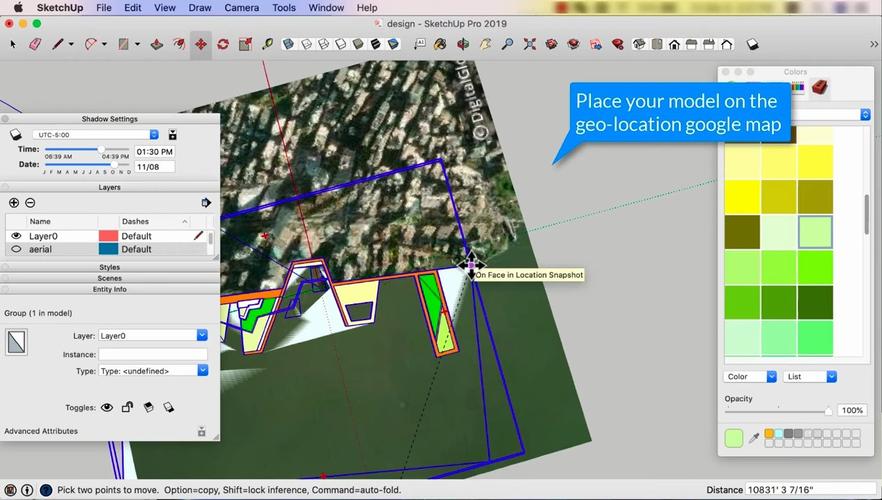
Task: Open the List dropdown in Colors
Action: click(x=809, y=376)
